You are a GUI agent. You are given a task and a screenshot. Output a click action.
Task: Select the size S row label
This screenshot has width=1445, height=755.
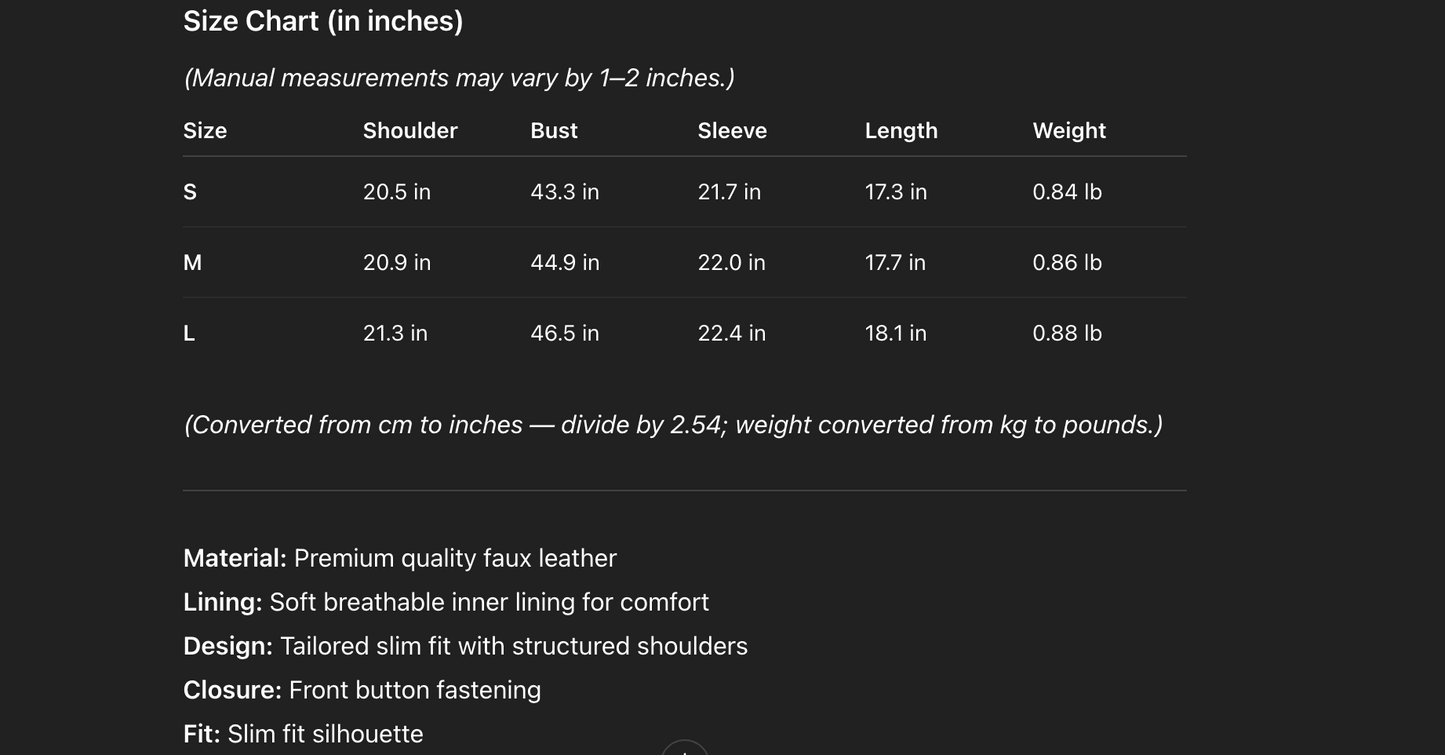[x=190, y=192]
